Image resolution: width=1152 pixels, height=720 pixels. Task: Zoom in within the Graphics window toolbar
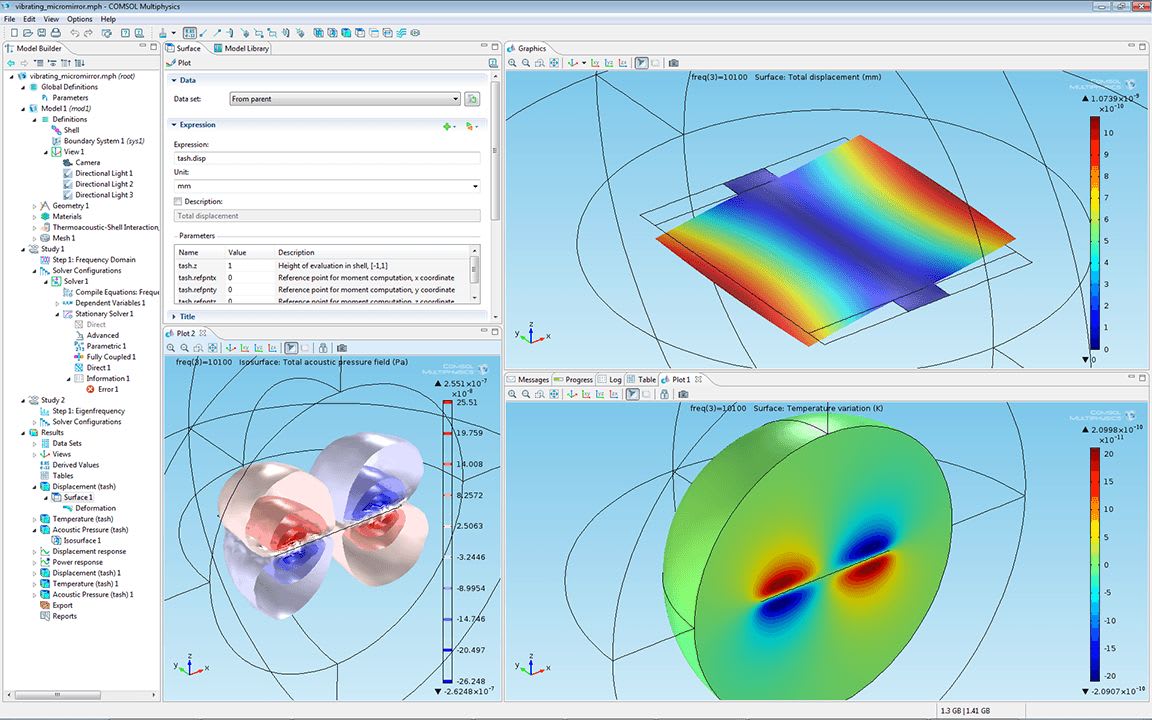513,63
